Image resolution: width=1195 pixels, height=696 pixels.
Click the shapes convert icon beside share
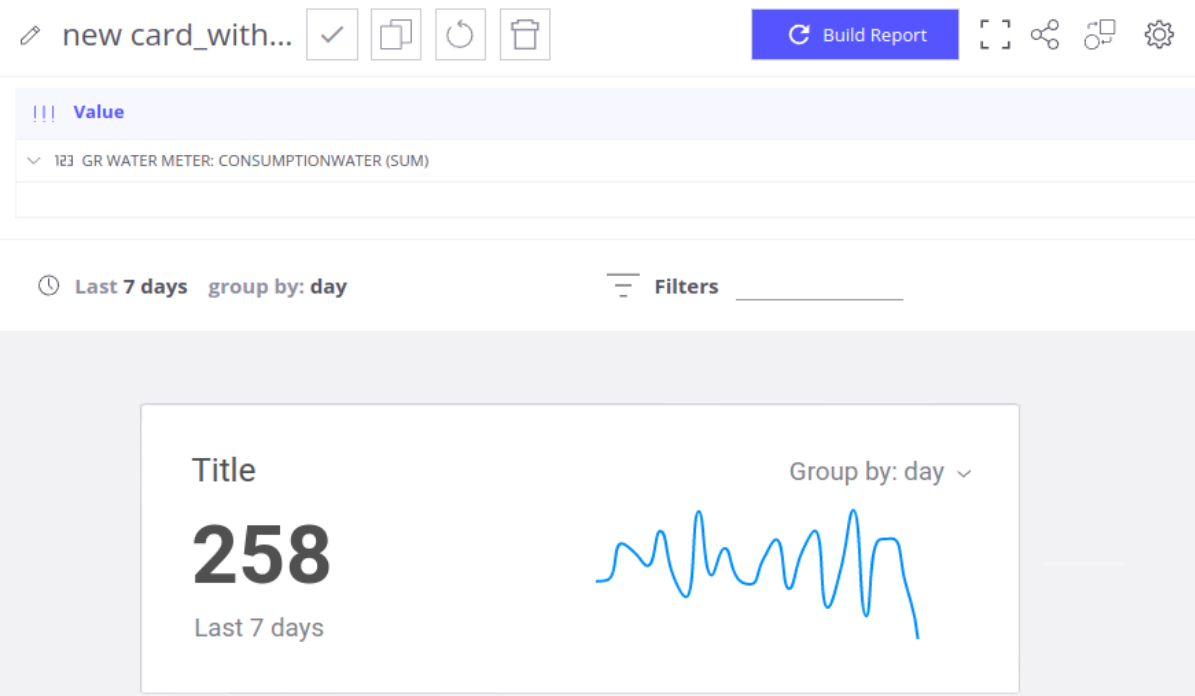point(1099,35)
